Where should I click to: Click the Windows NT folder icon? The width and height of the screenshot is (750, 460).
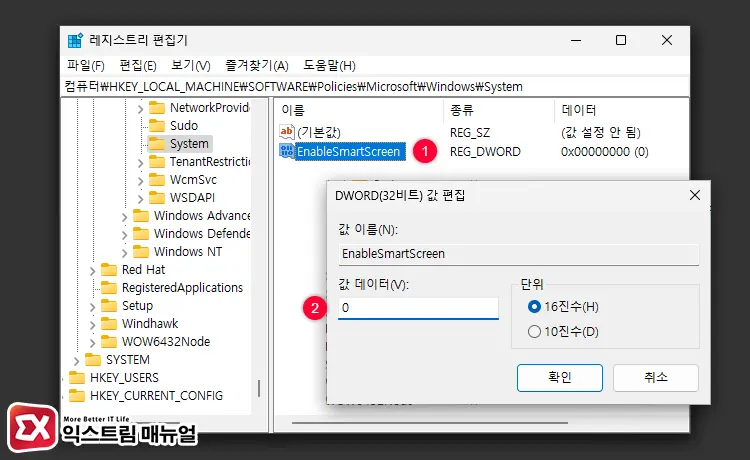click(x=141, y=252)
